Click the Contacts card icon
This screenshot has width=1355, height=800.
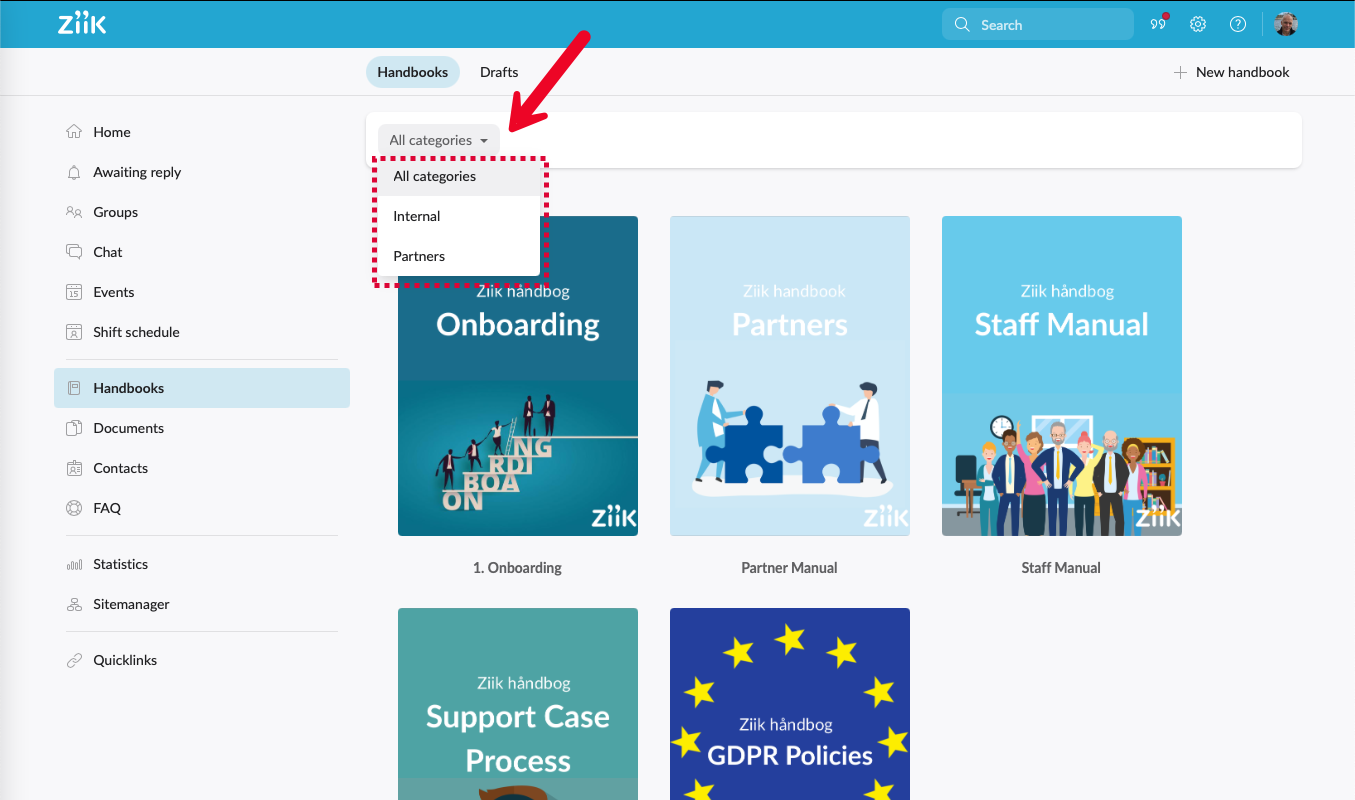[74, 468]
